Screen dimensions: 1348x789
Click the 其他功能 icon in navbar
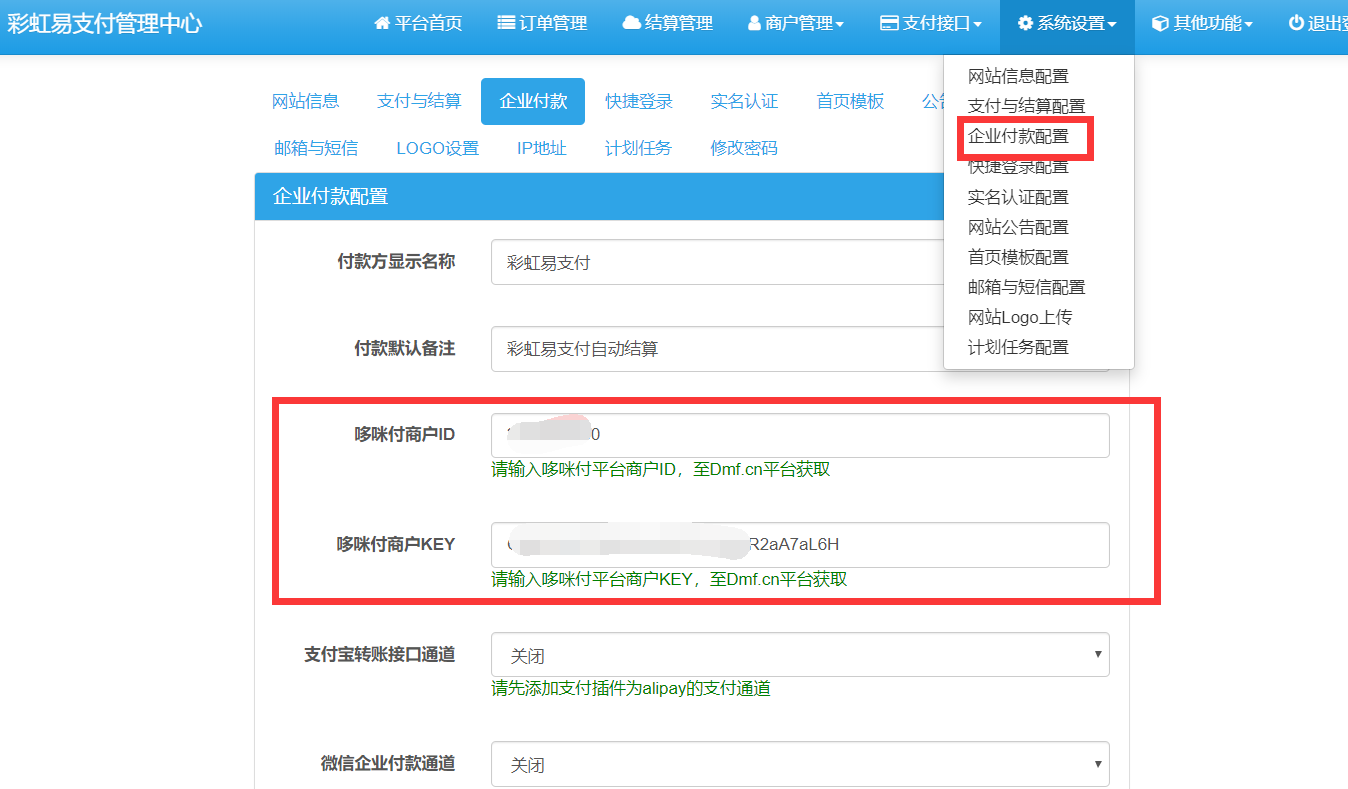(x=1162, y=22)
